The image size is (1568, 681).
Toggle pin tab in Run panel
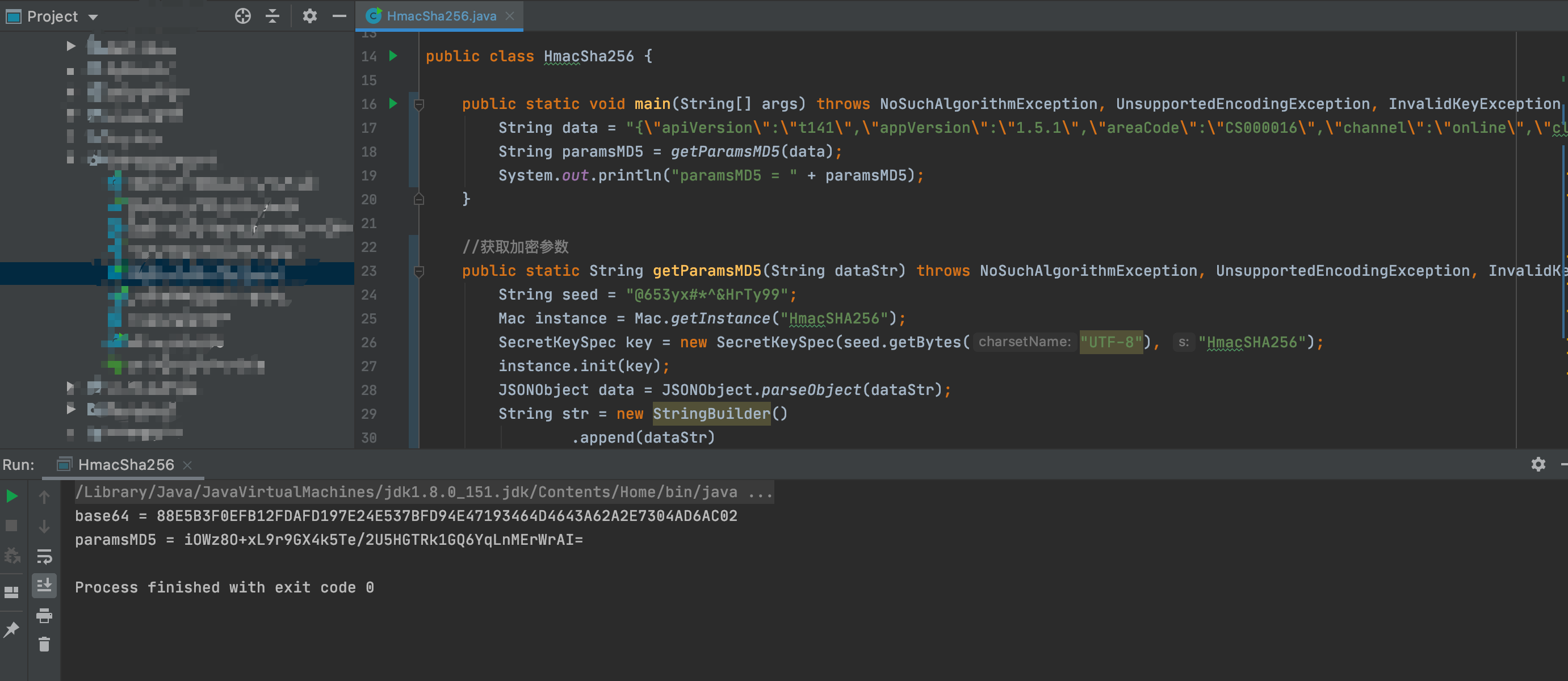click(x=11, y=630)
